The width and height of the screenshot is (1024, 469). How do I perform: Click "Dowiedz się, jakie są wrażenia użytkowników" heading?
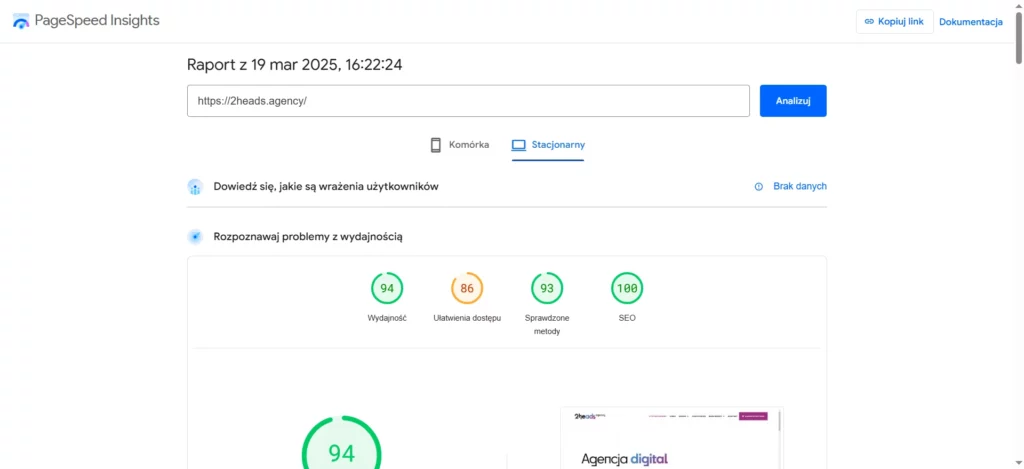click(326, 187)
